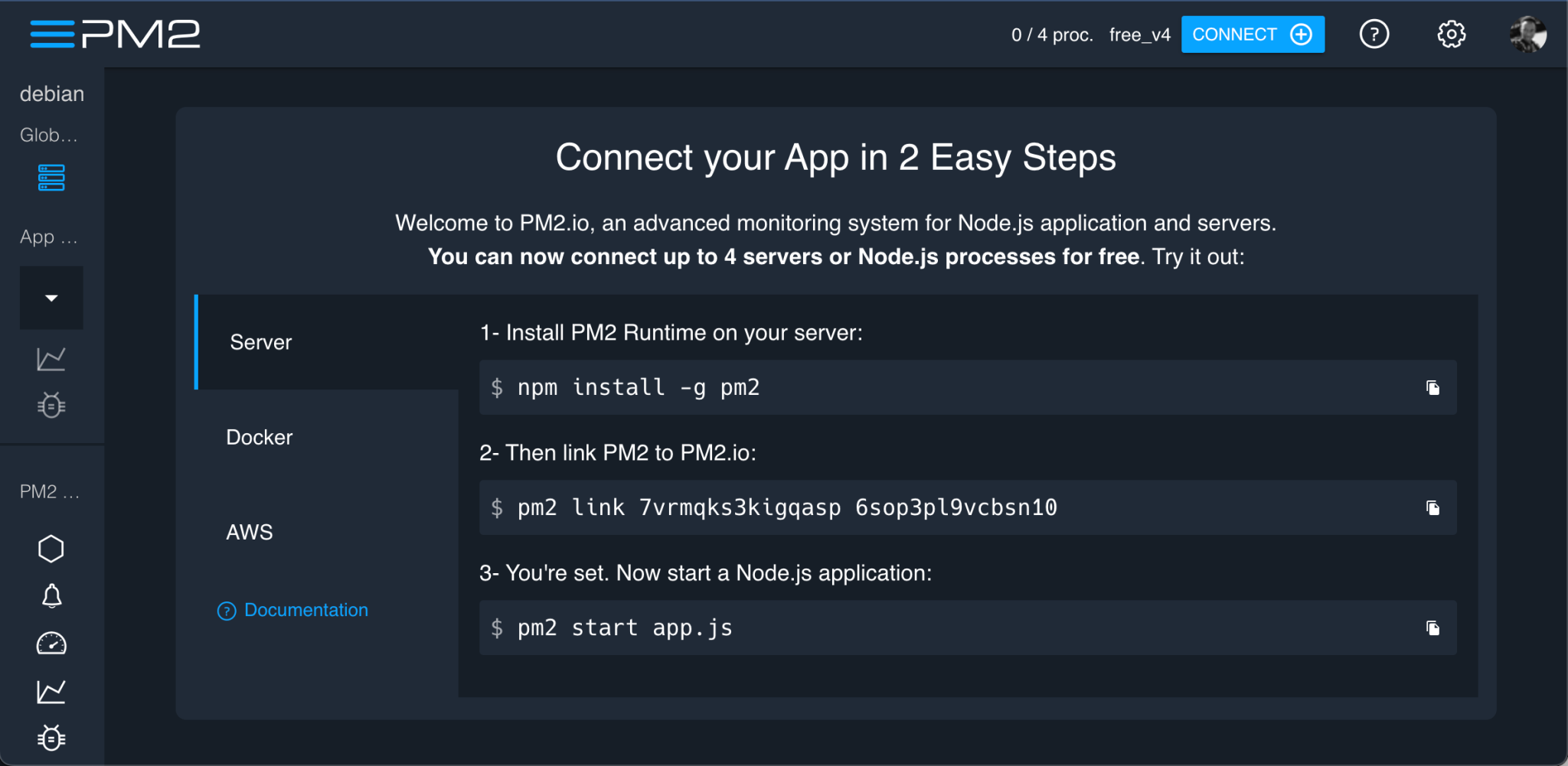Click the PM2 ... section label

pos(50,491)
